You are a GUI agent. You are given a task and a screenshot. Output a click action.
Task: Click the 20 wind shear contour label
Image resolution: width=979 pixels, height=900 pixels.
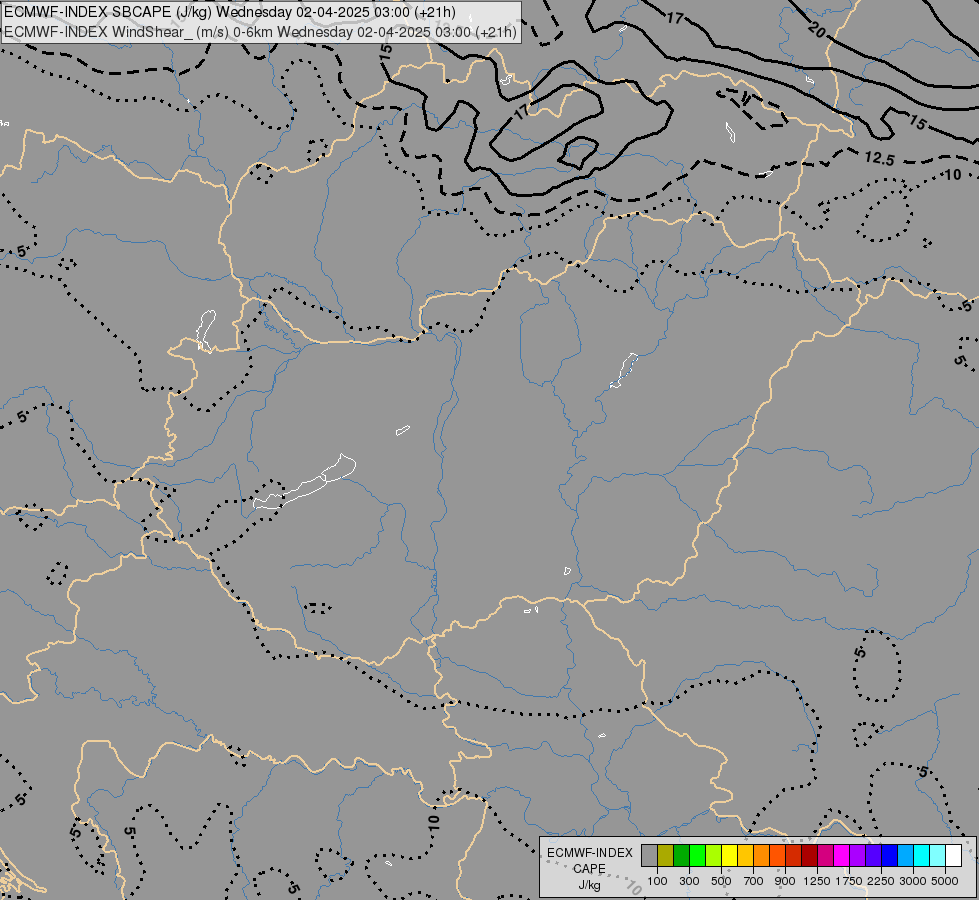tap(816, 29)
